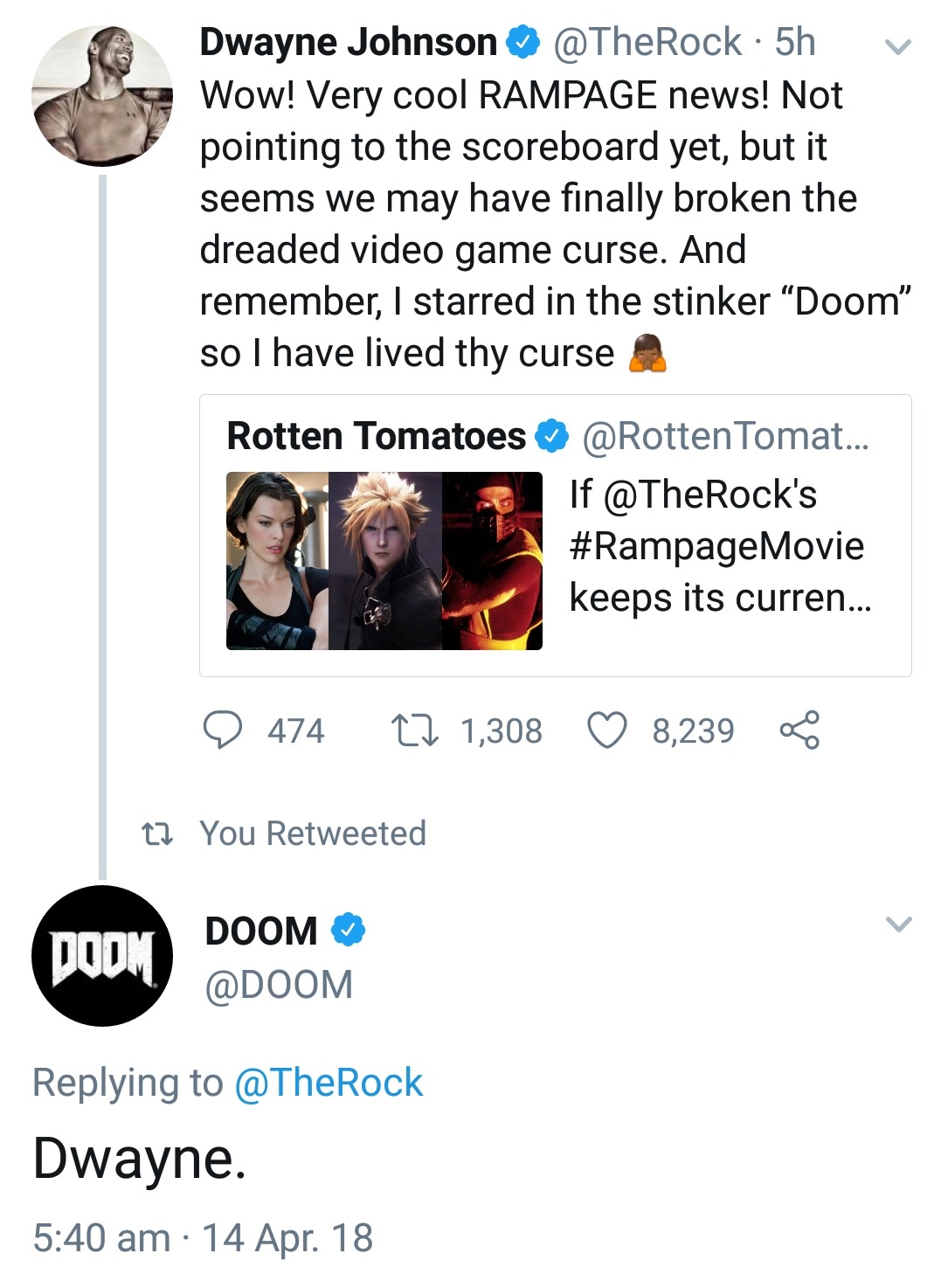The height and width of the screenshot is (1288, 941).
Task: Expand options chevron on Dwayne Johnson's tweet
Action: 898,46
